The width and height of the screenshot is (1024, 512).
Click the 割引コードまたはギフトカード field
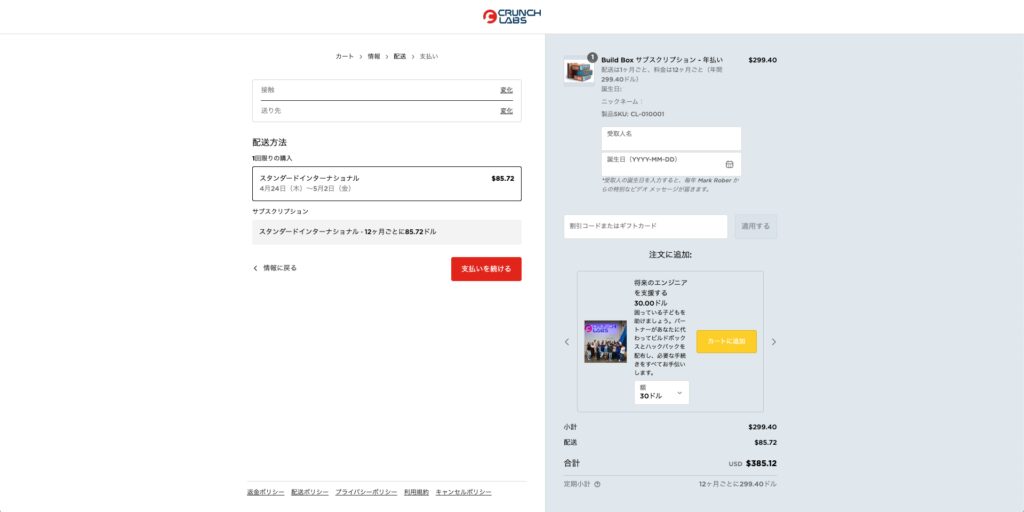pos(645,227)
